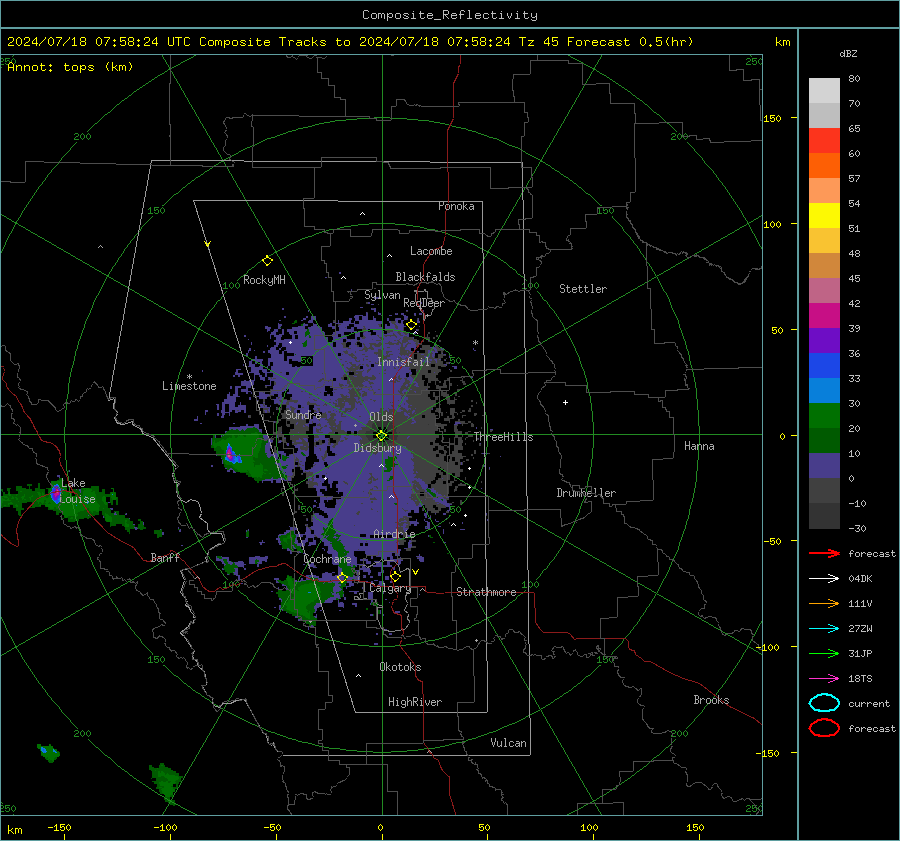Click the 150 tick label on right axis

coord(772,118)
